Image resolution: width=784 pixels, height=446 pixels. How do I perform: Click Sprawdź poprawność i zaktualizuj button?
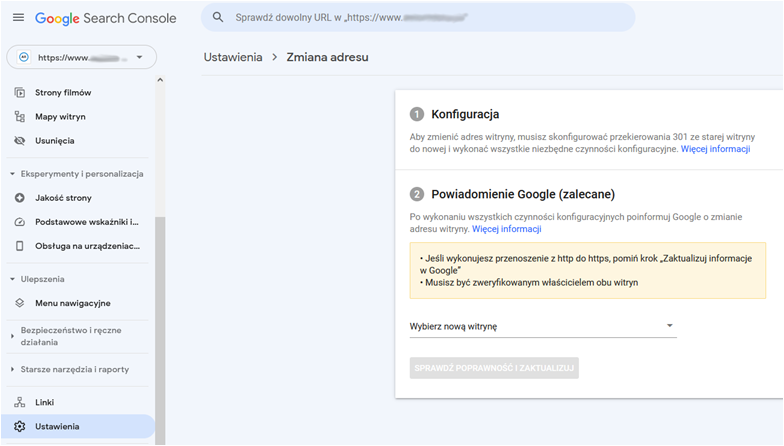point(494,368)
